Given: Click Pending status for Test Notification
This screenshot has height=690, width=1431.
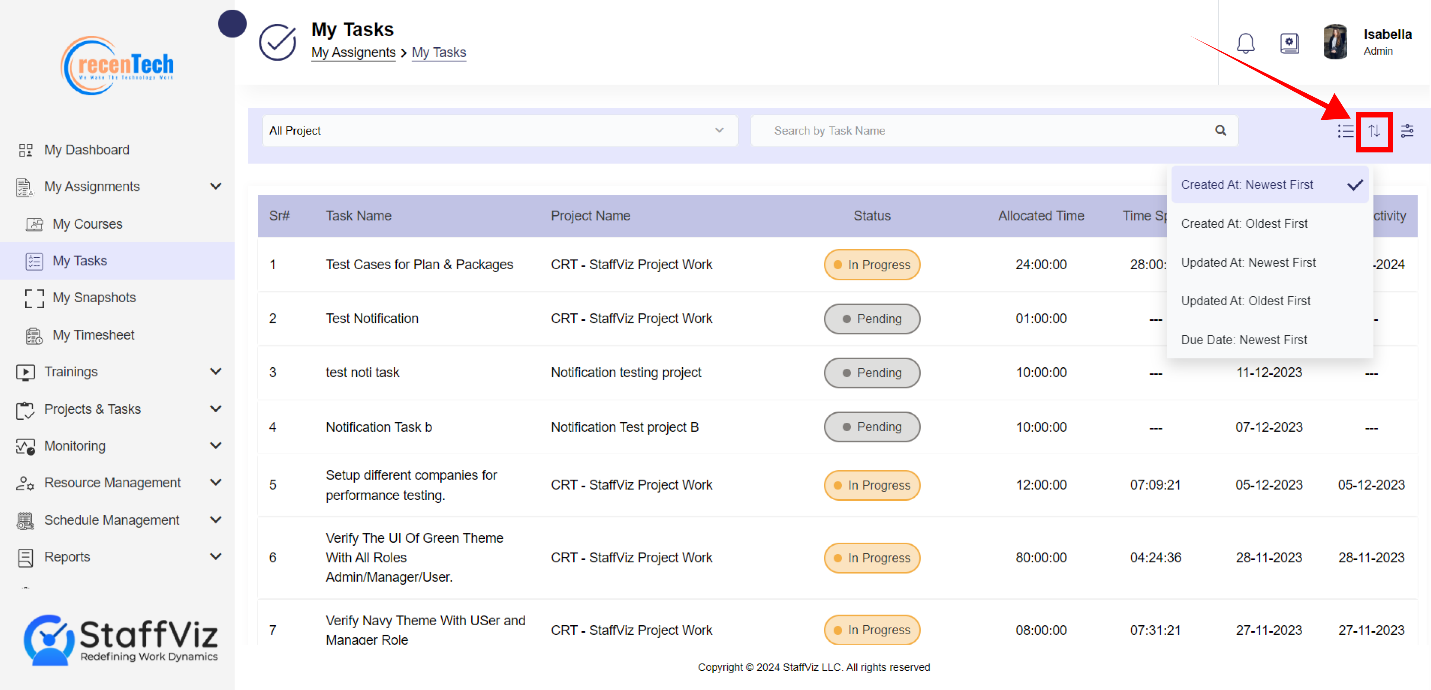Looking at the screenshot, I should click(x=872, y=319).
